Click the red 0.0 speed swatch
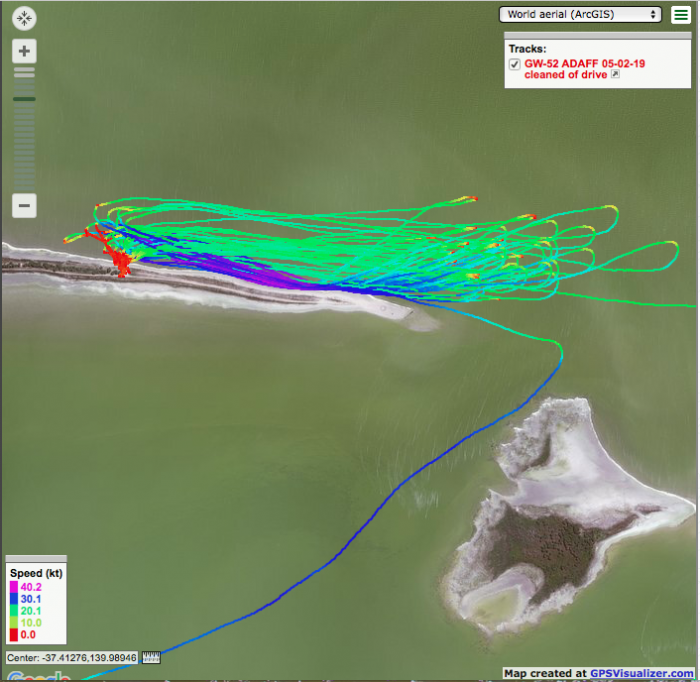 click(14, 634)
